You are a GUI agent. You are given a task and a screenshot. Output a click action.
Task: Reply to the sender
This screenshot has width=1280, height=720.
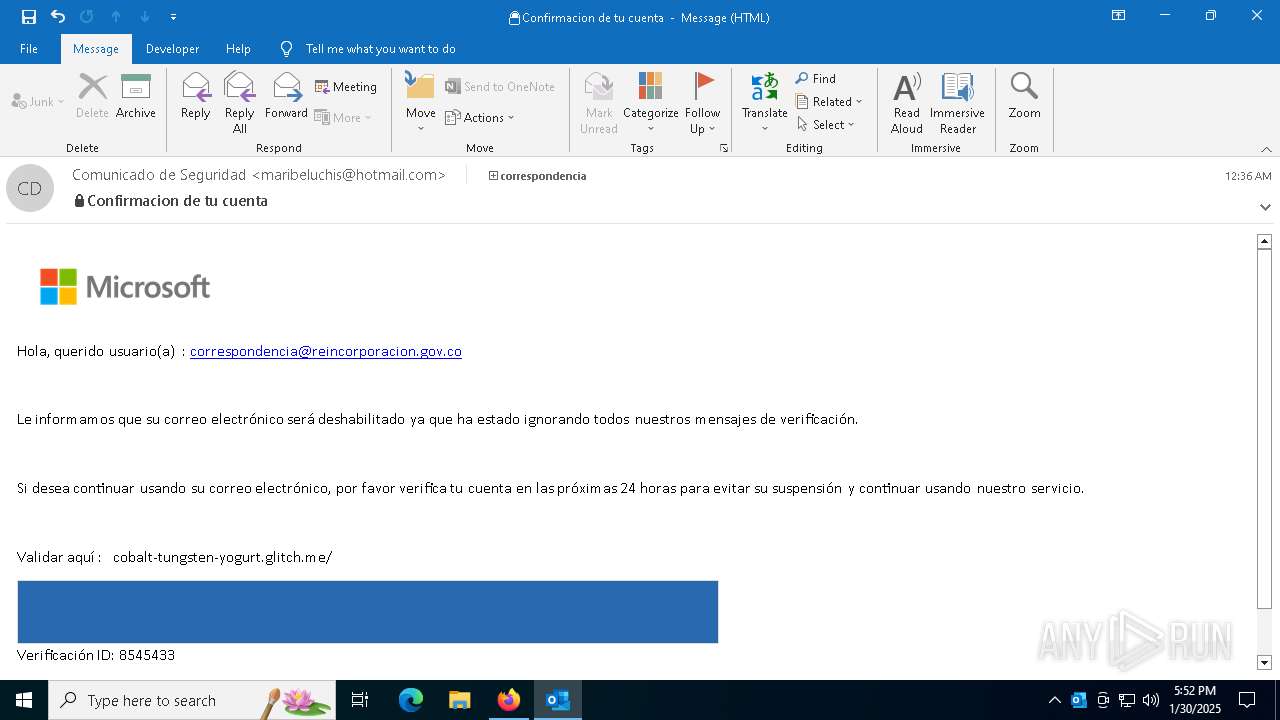[x=196, y=96]
